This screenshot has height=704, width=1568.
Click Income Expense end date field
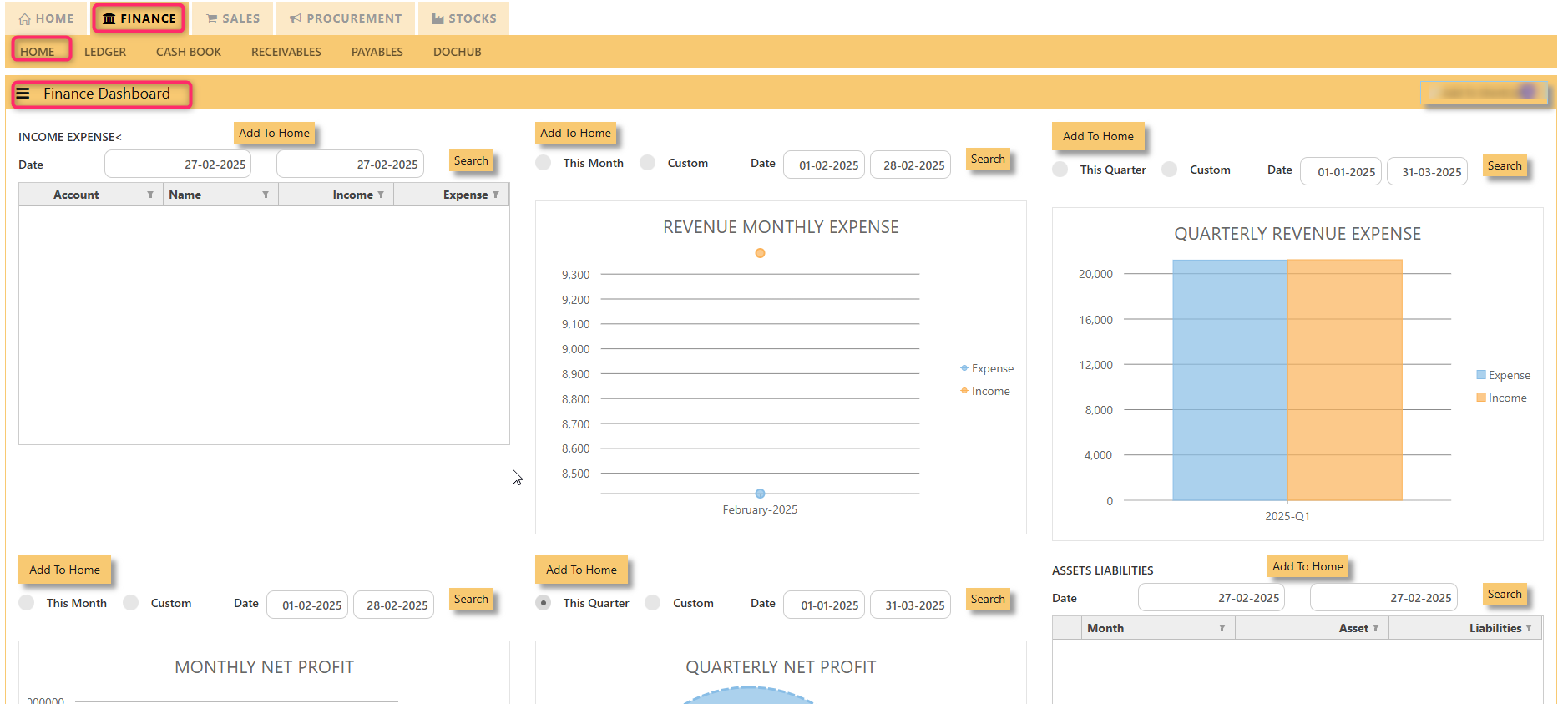point(350,164)
